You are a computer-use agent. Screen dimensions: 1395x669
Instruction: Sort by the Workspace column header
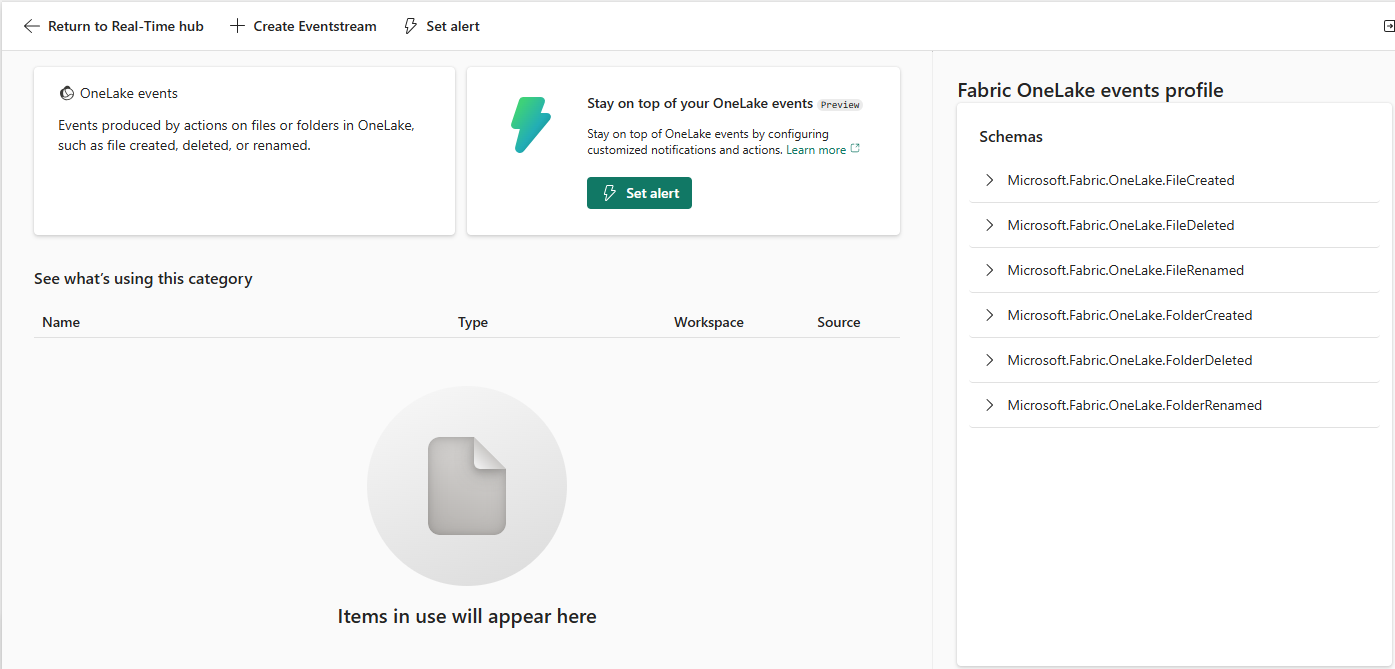[x=709, y=322]
